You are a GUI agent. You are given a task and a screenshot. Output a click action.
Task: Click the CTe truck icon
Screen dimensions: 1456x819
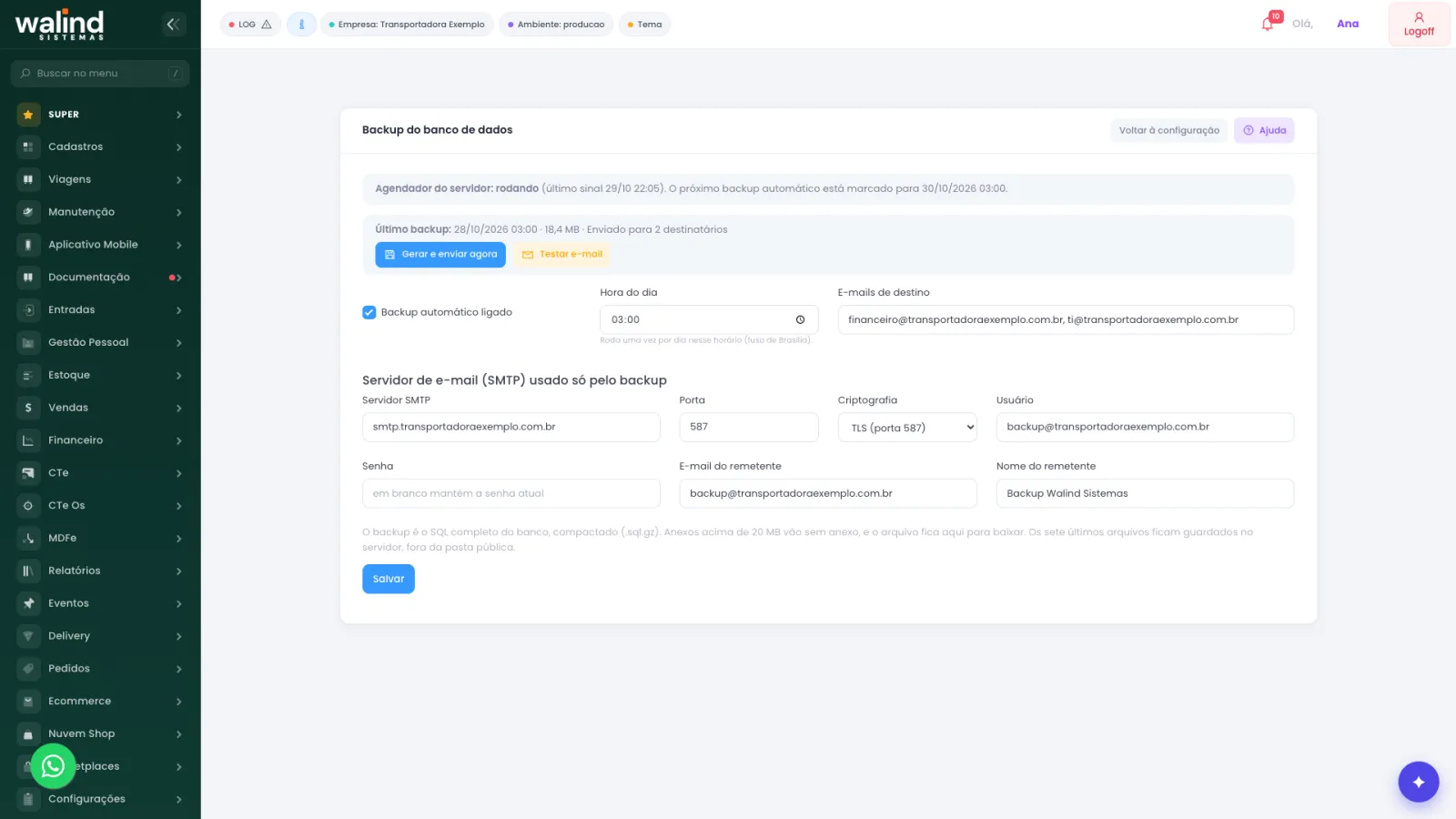28,473
